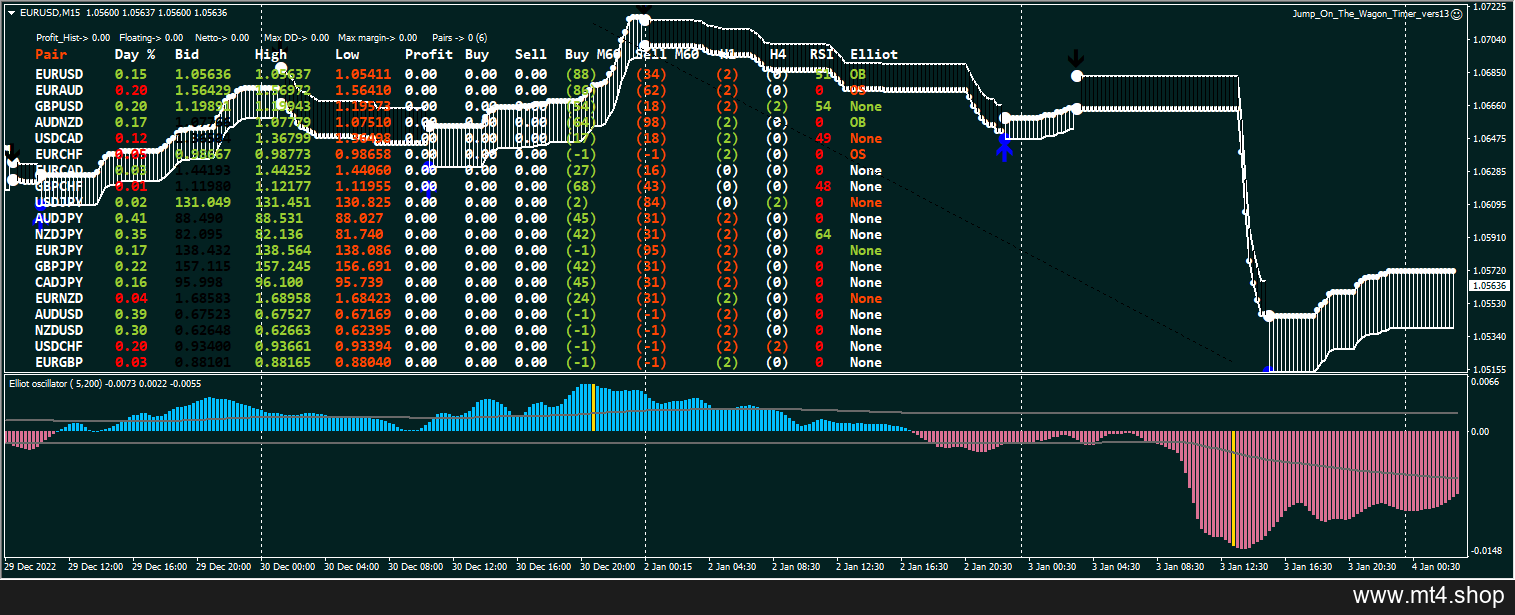The image size is (1515, 615).
Task: Select the USDCHF pair row name
Action: (x=59, y=346)
